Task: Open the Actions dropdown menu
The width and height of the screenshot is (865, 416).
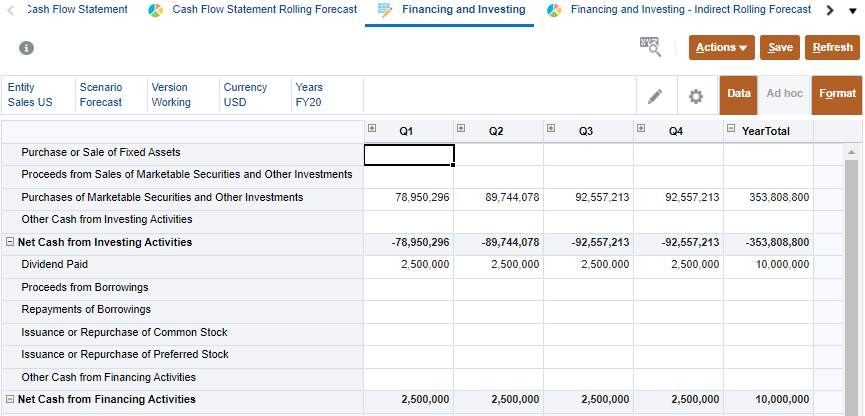Action: coord(722,47)
